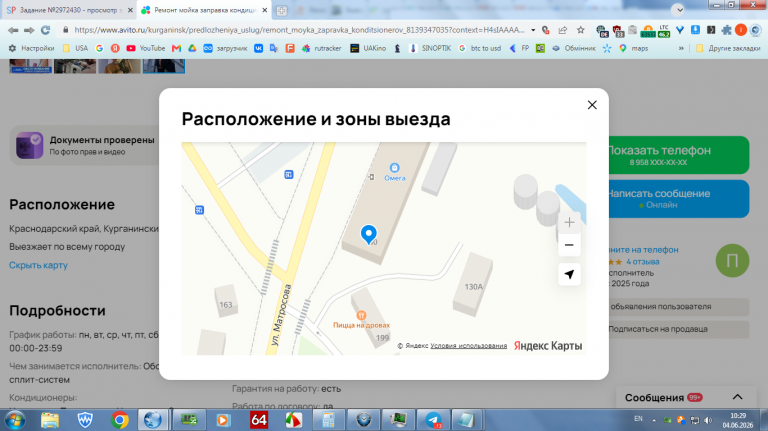
Task: Open the rutracker bookmark
Action: pos(322,48)
